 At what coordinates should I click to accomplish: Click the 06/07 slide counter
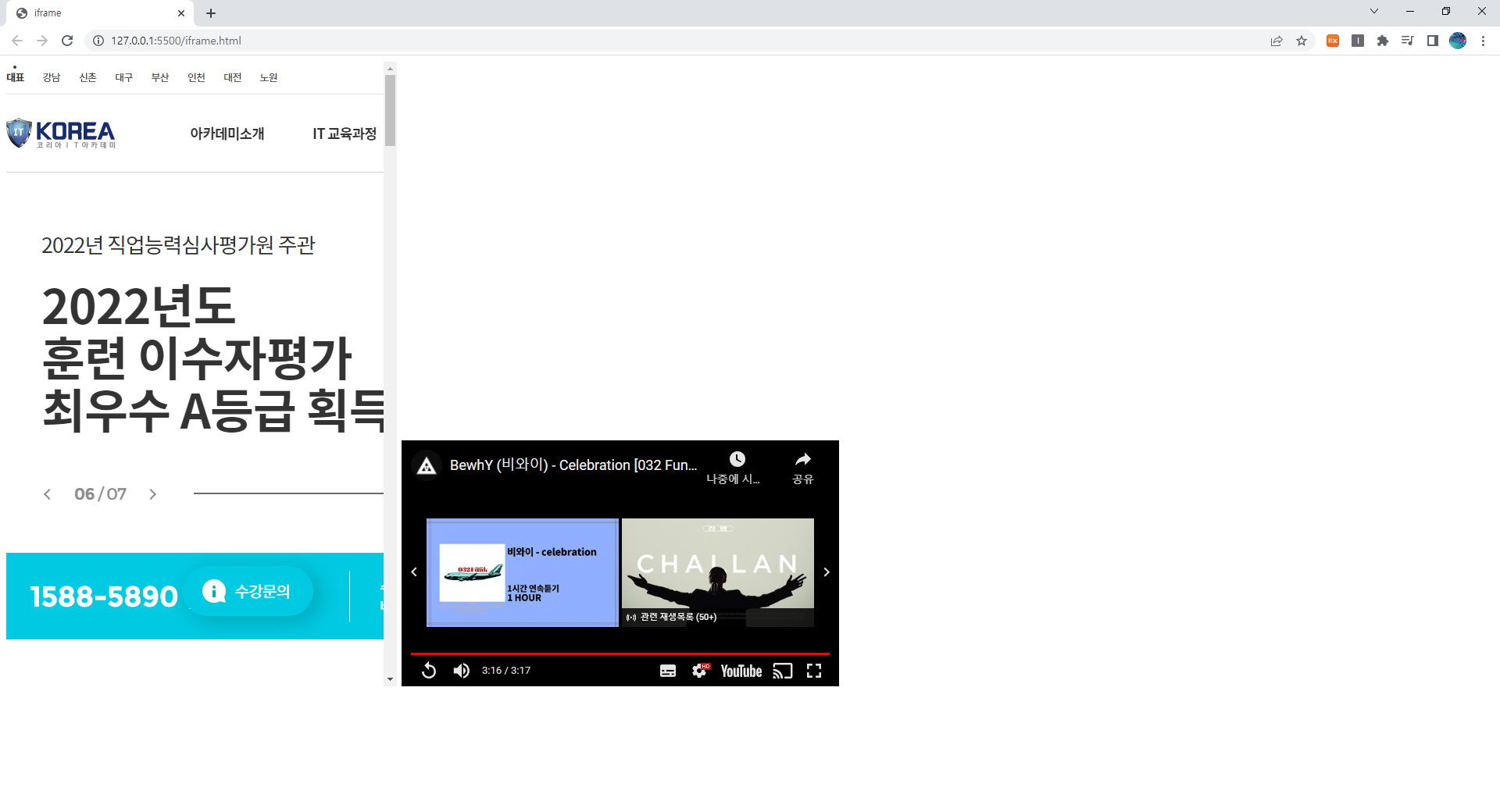pos(100,494)
